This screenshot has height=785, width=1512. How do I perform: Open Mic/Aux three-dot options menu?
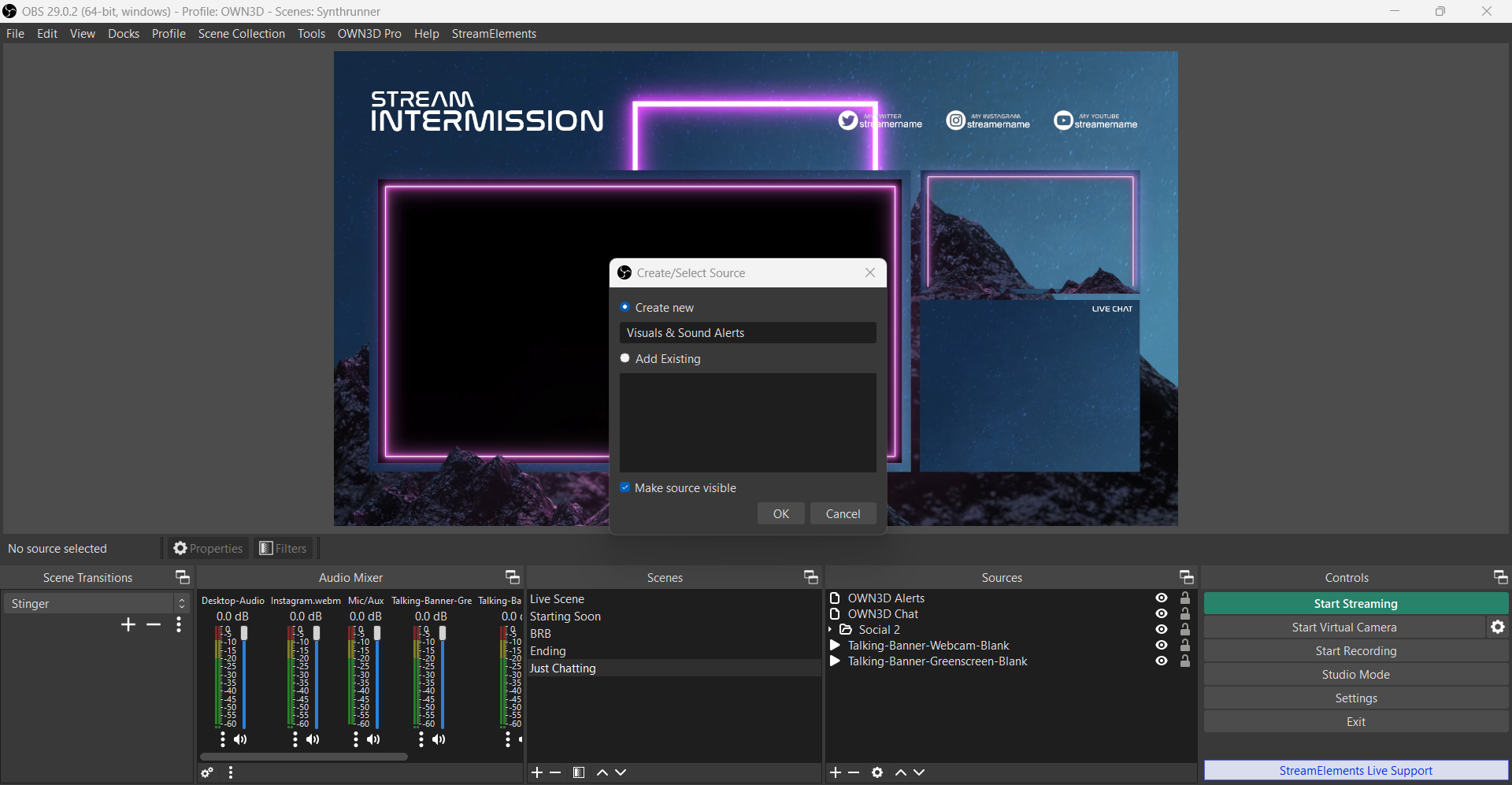click(356, 739)
